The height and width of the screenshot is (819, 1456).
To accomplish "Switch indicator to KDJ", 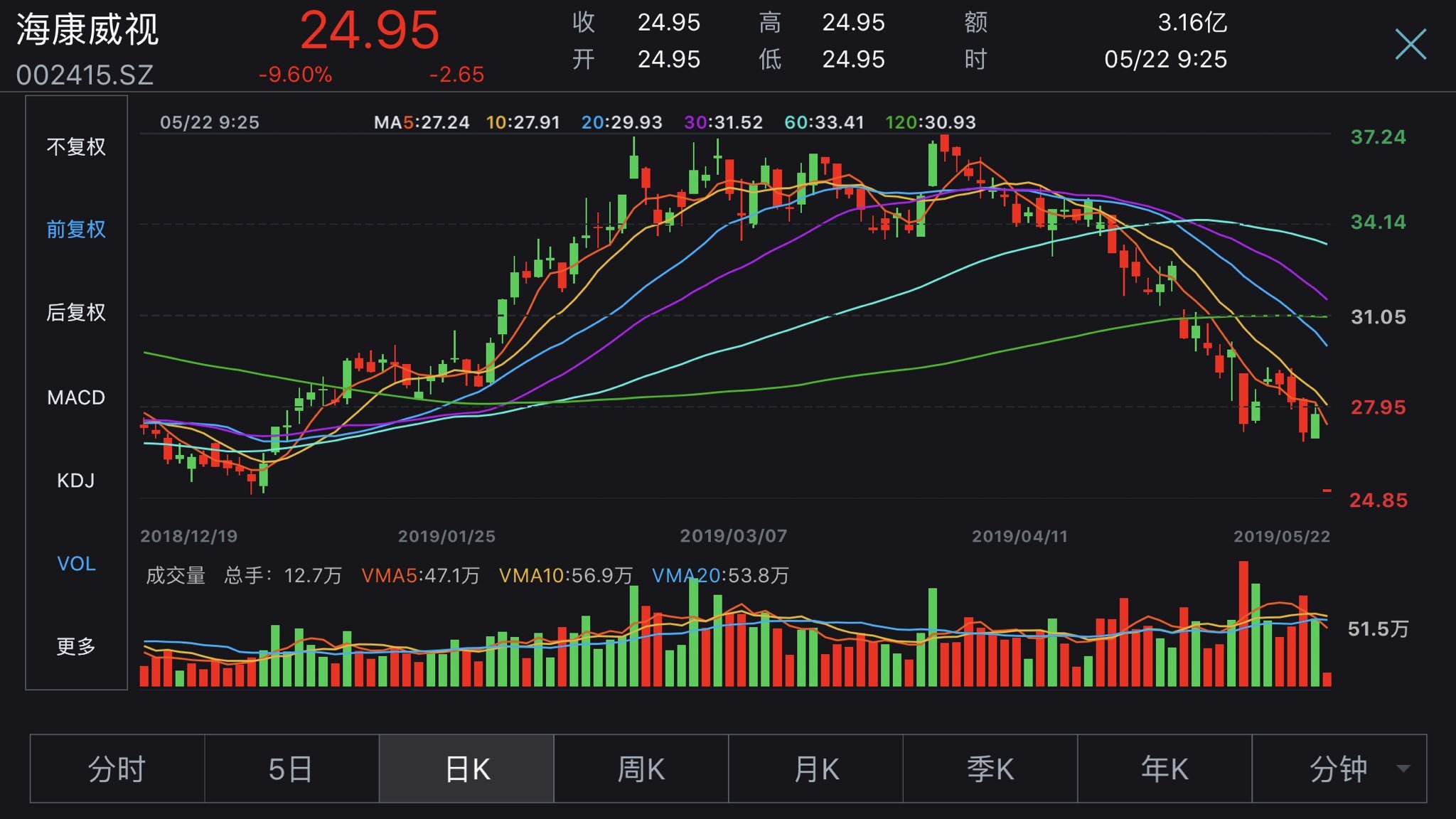I will tap(76, 481).
